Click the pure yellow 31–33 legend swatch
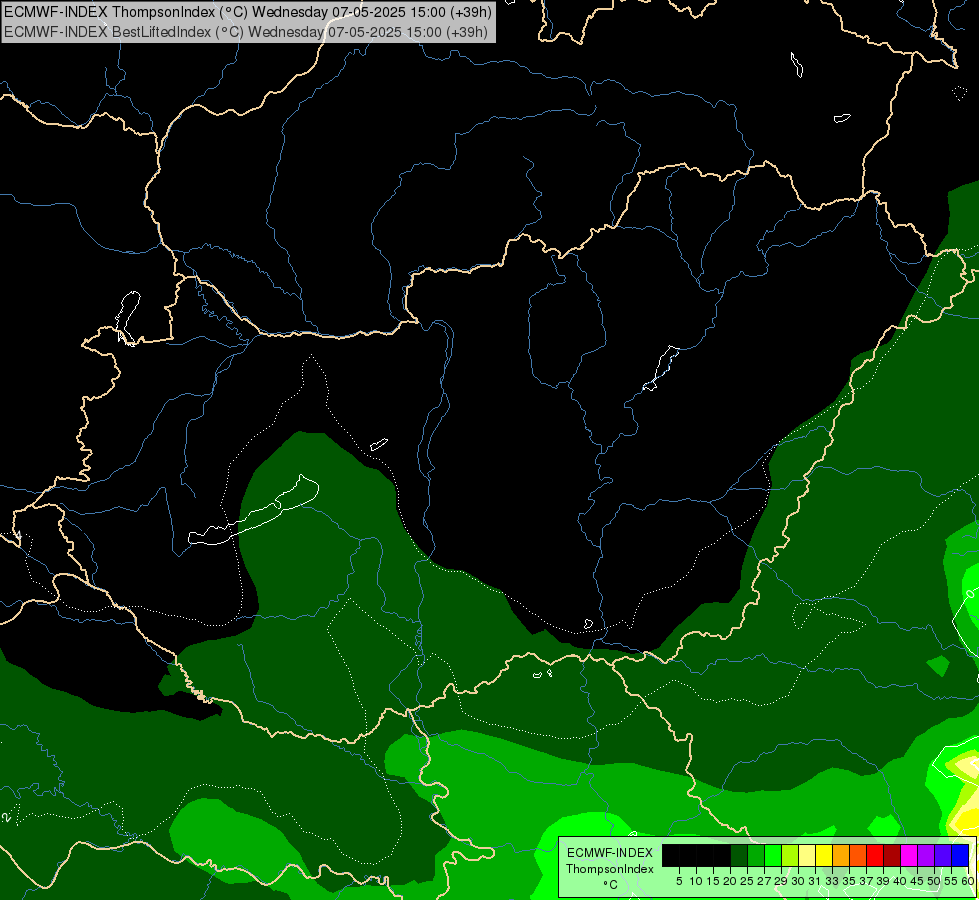This screenshot has width=979, height=900. coord(824,855)
